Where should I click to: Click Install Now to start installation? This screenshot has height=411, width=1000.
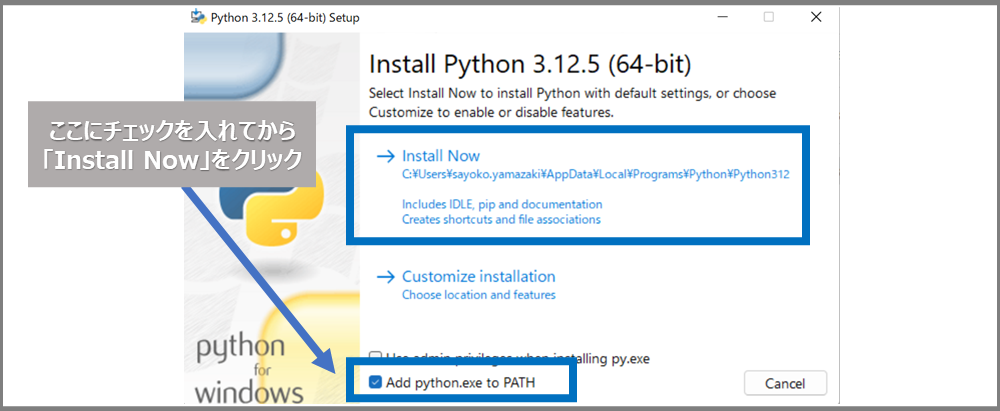[441, 156]
